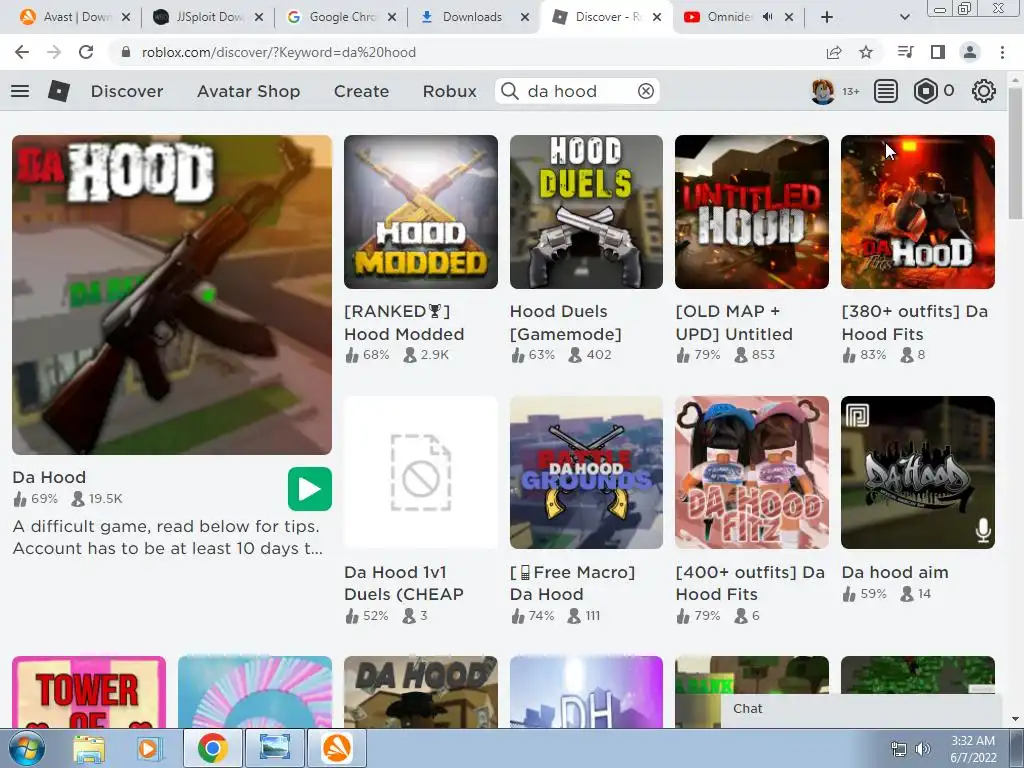Click the Hood Duels [Gamemode] title
This screenshot has width=1024, height=768.
point(566,323)
